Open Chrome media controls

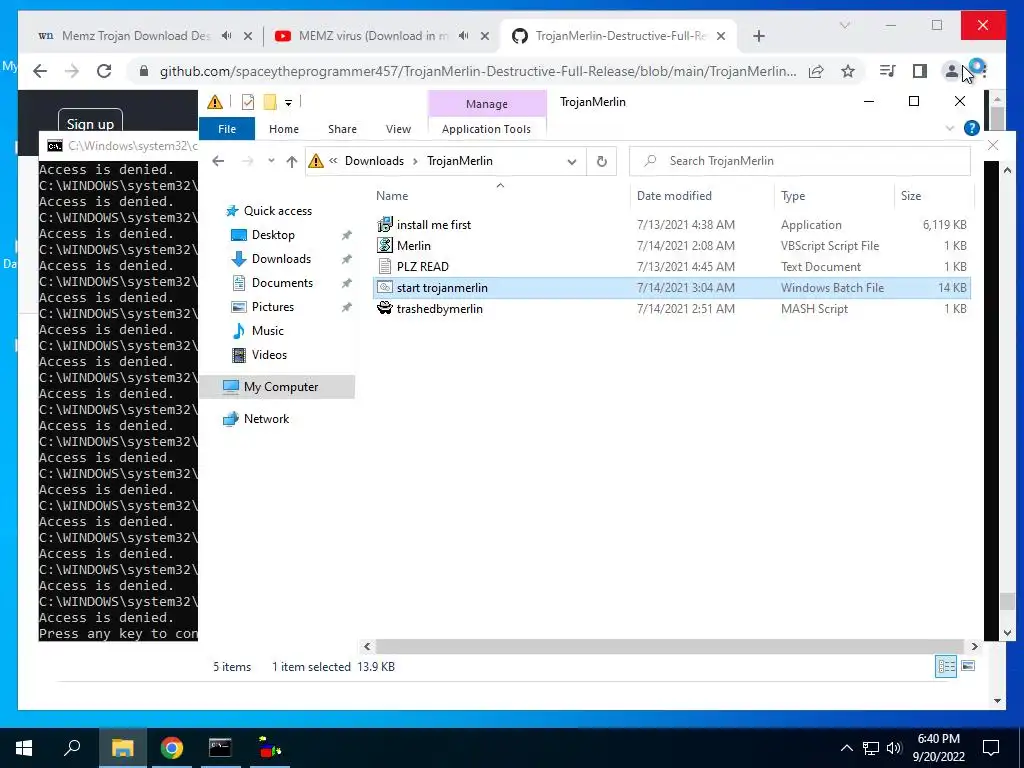coord(888,71)
